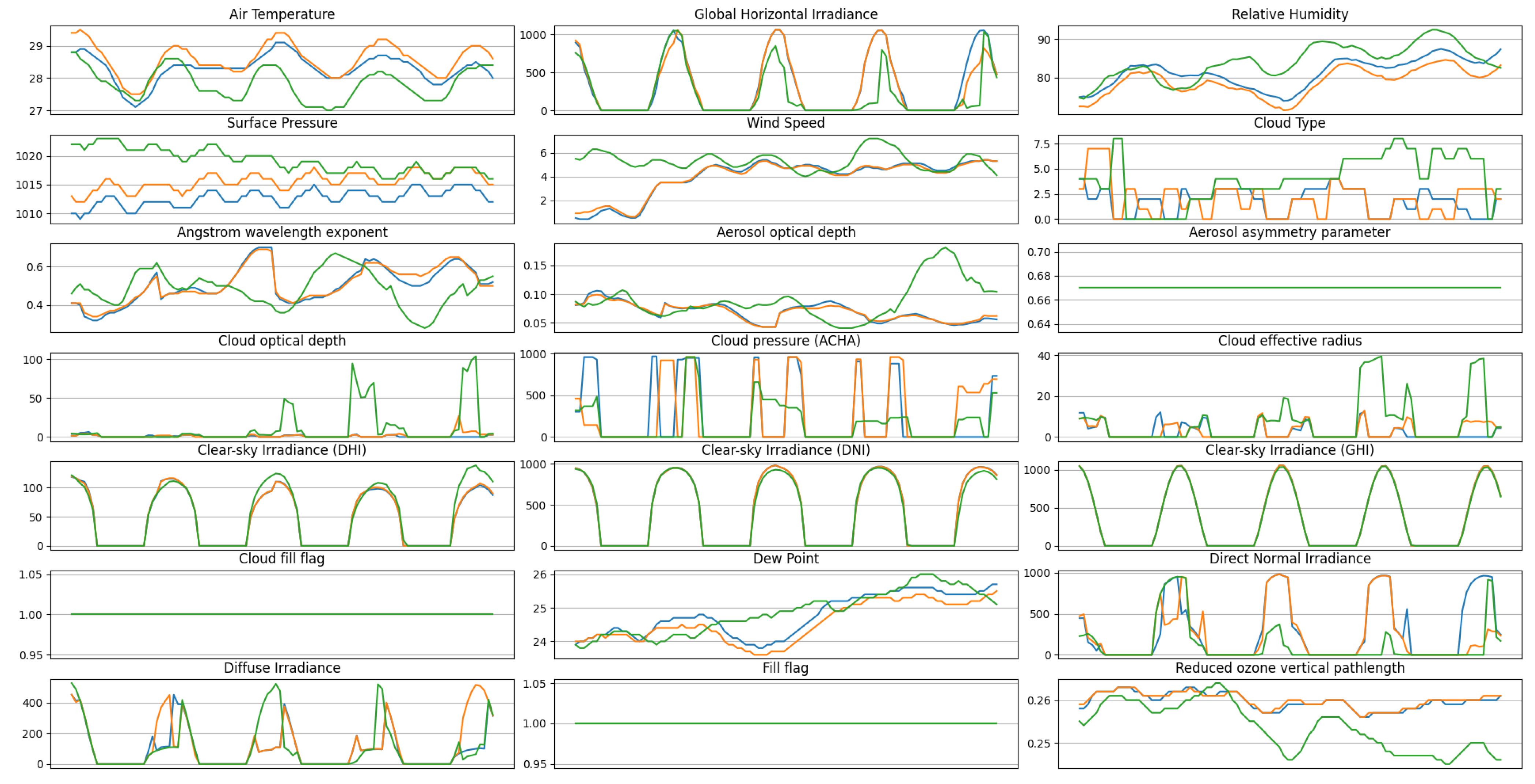Select the Cloud optical depth subplot

click(x=282, y=397)
